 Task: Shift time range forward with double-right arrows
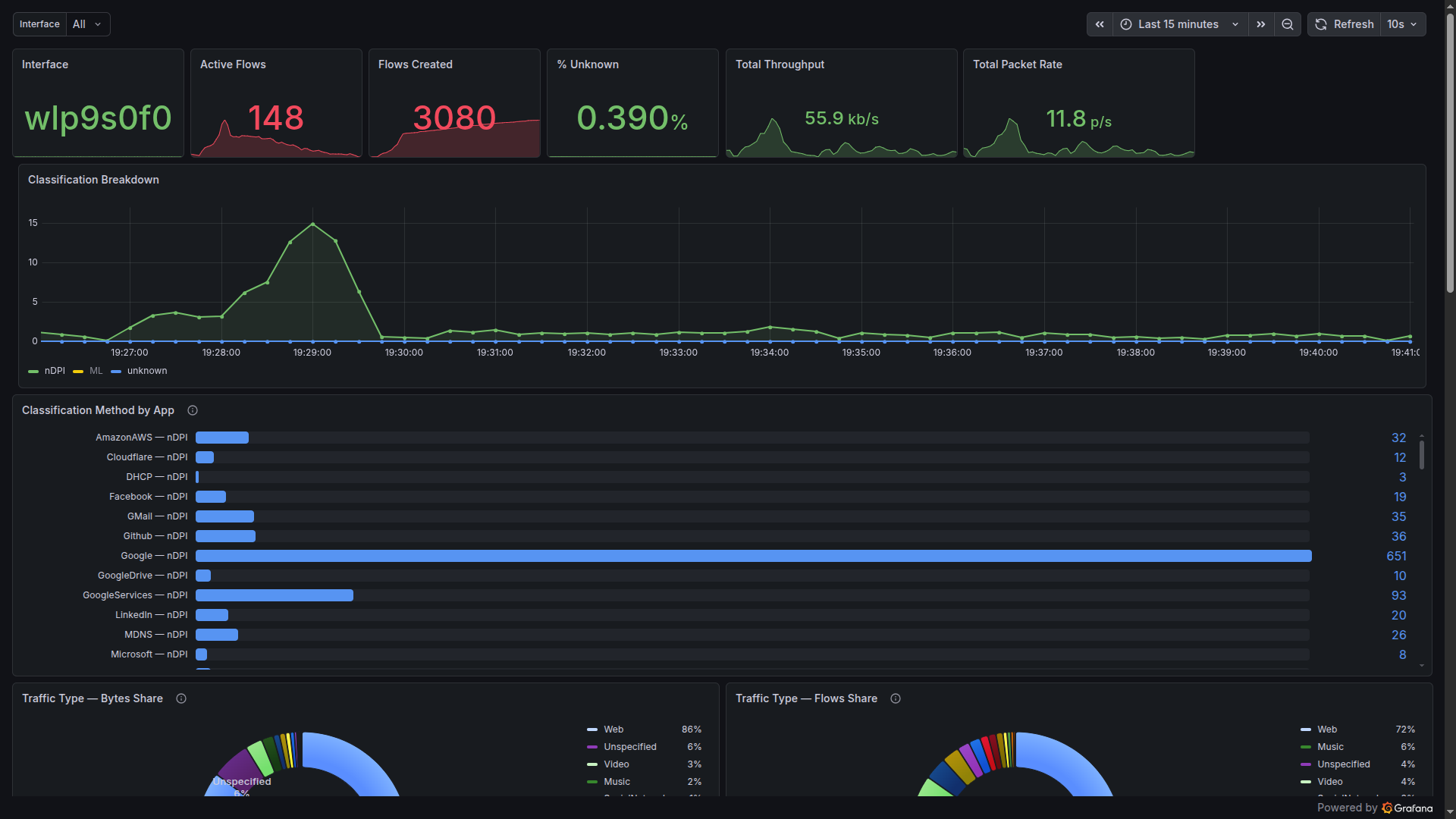tap(1260, 24)
